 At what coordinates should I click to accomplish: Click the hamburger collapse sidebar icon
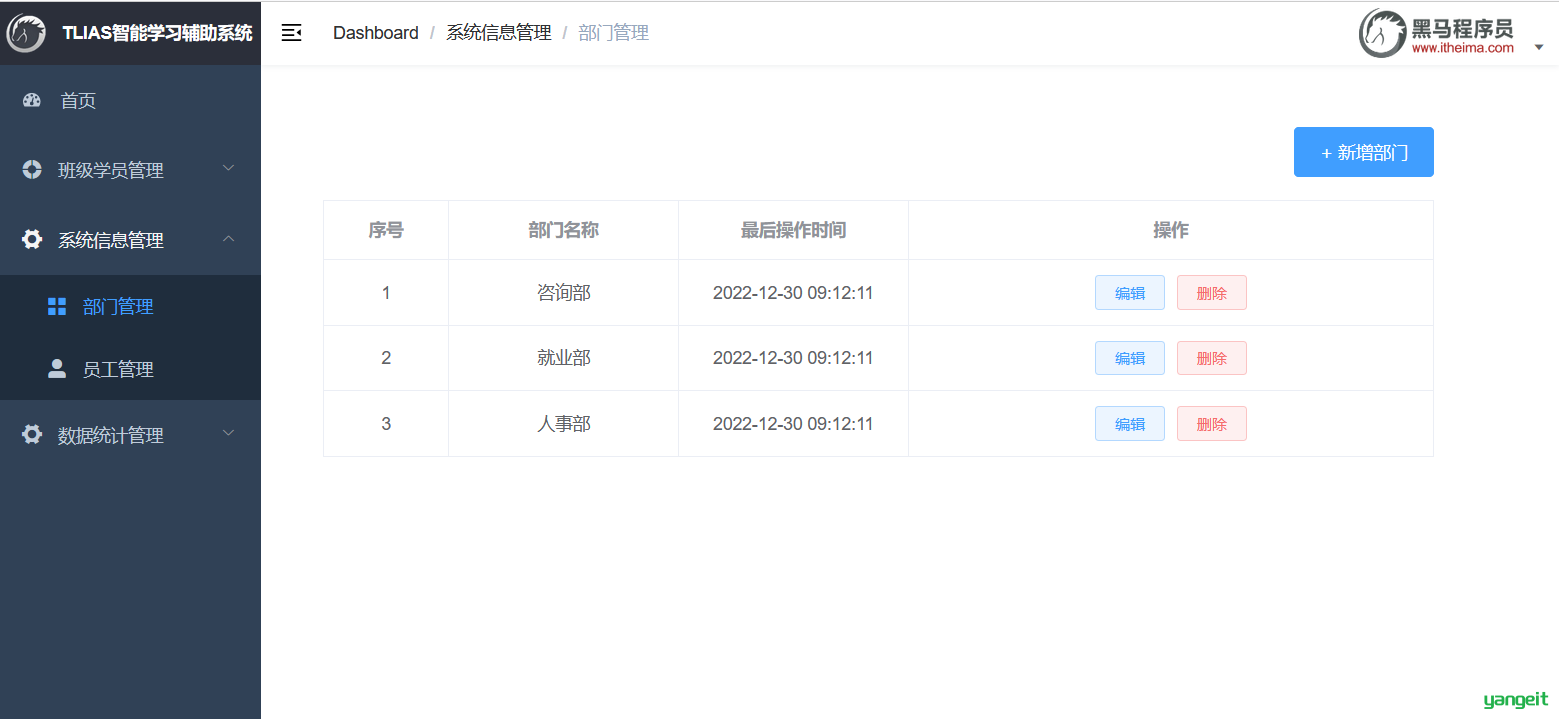tap(291, 33)
